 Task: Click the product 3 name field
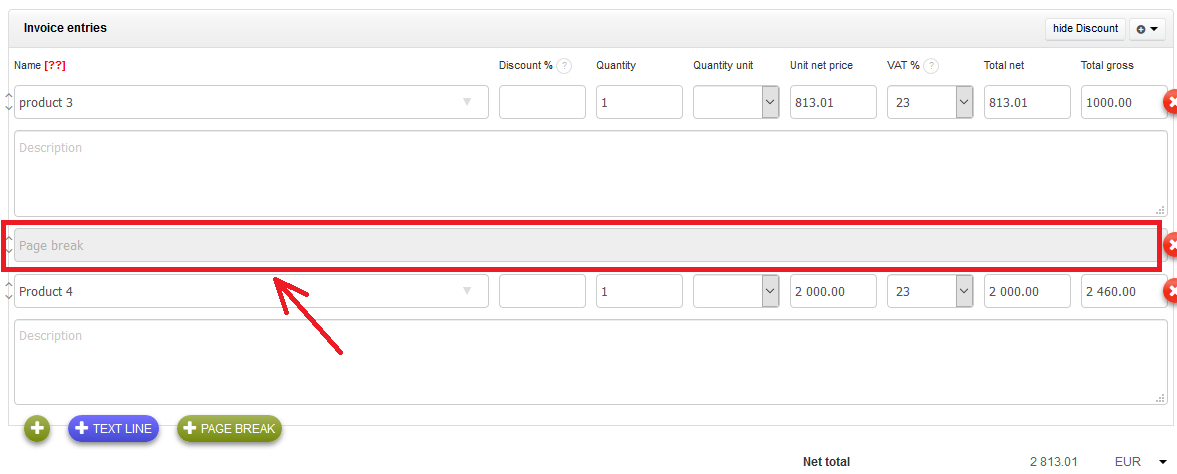(x=251, y=102)
